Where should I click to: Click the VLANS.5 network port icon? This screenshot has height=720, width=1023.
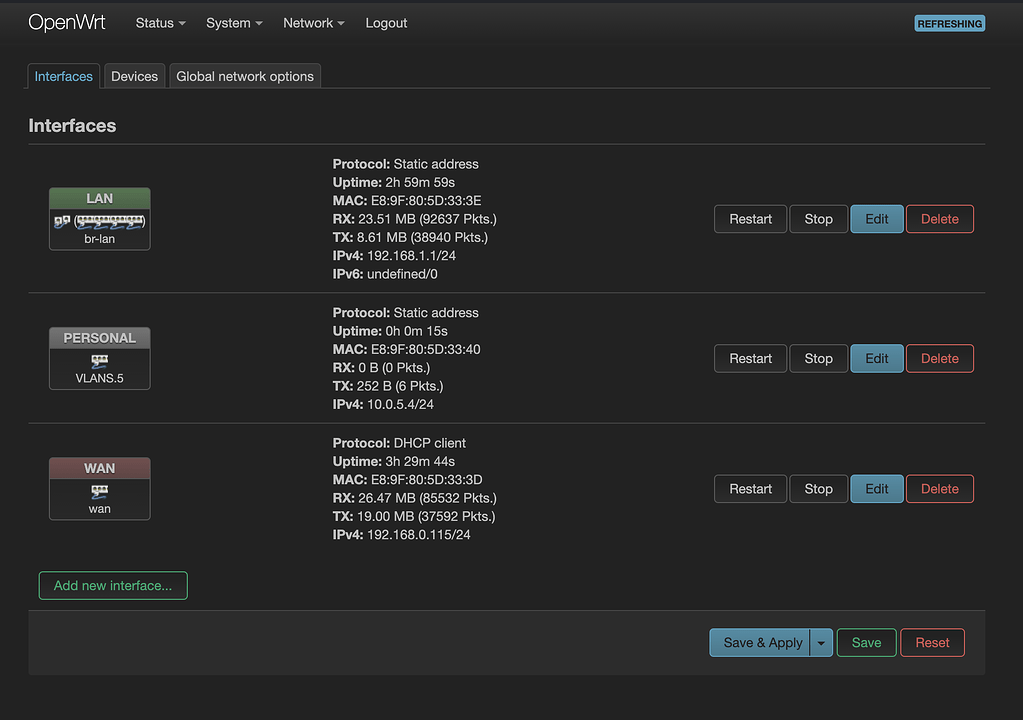pyautogui.click(x=99, y=361)
